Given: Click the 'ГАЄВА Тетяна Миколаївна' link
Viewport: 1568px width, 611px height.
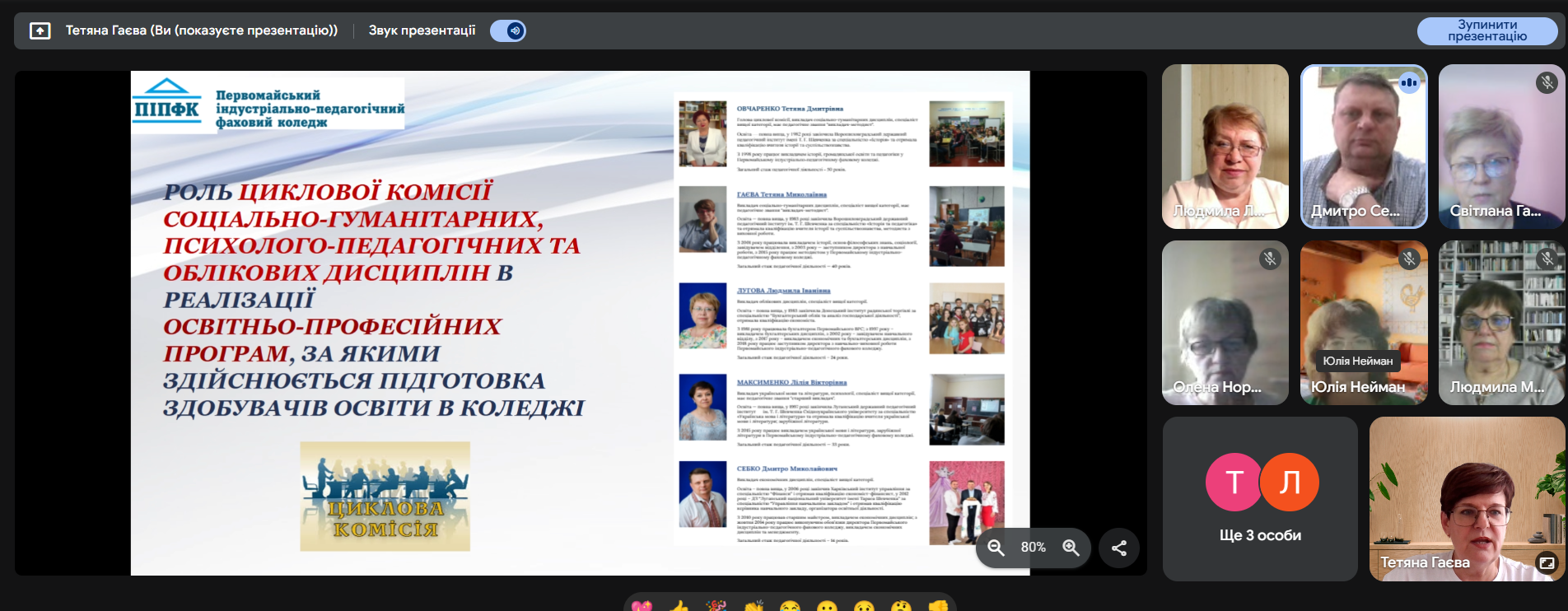Looking at the screenshot, I should click(782, 195).
